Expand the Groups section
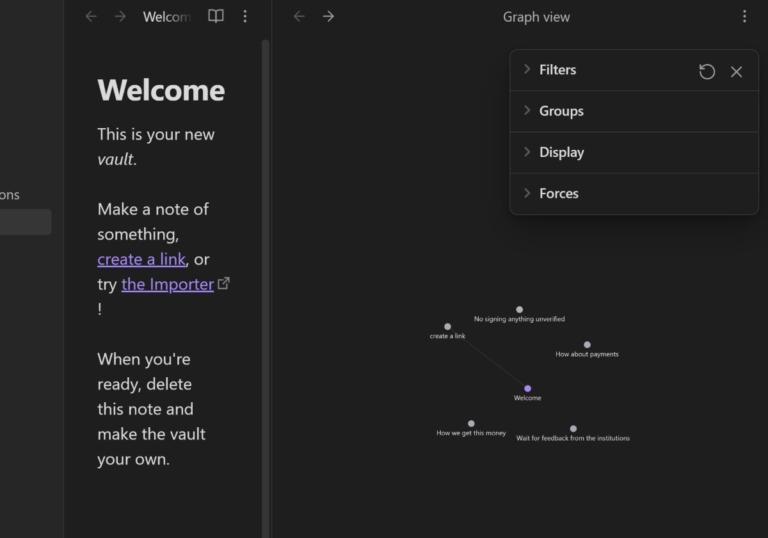The image size is (768, 538). 561,111
